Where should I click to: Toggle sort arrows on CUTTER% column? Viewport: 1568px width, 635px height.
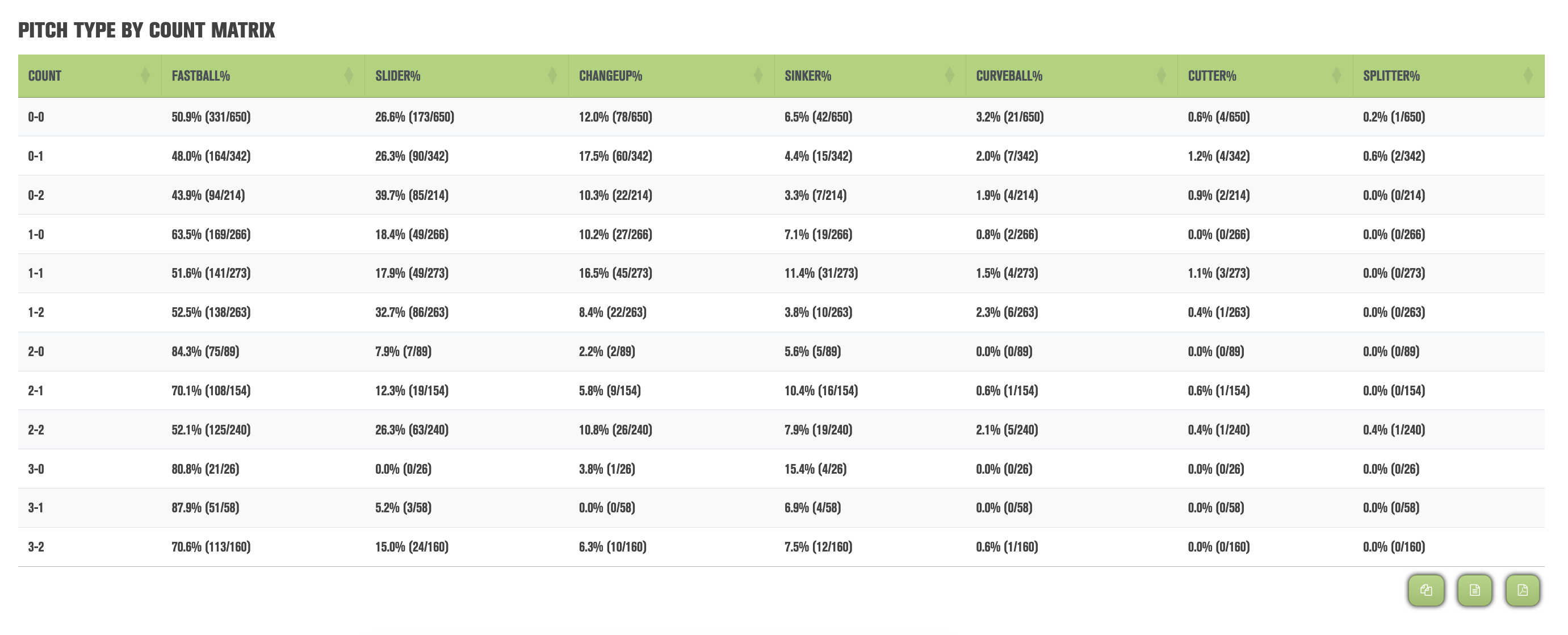pos(1336,76)
